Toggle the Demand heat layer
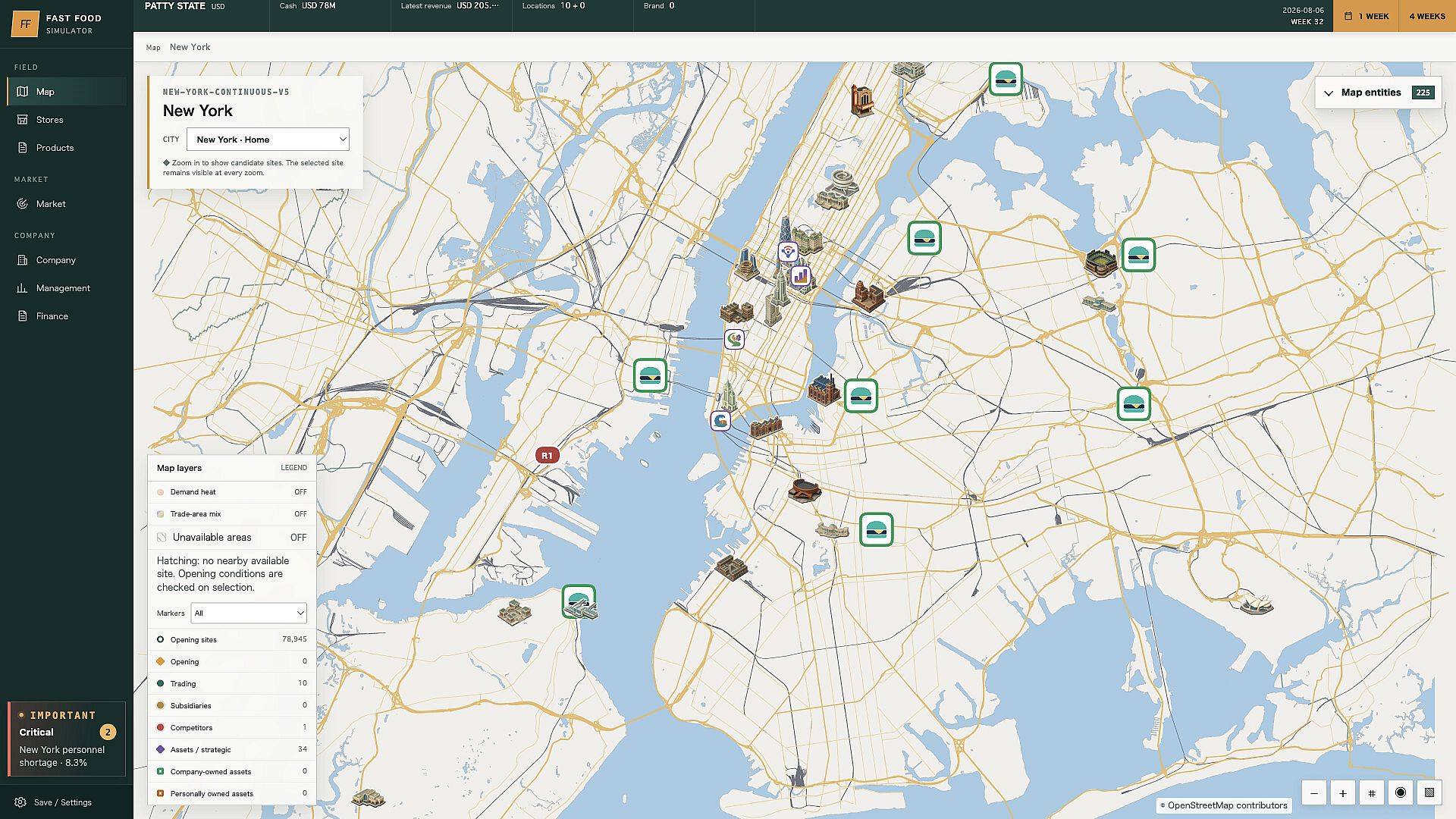The image size is (1456, 819). (232, 492)
